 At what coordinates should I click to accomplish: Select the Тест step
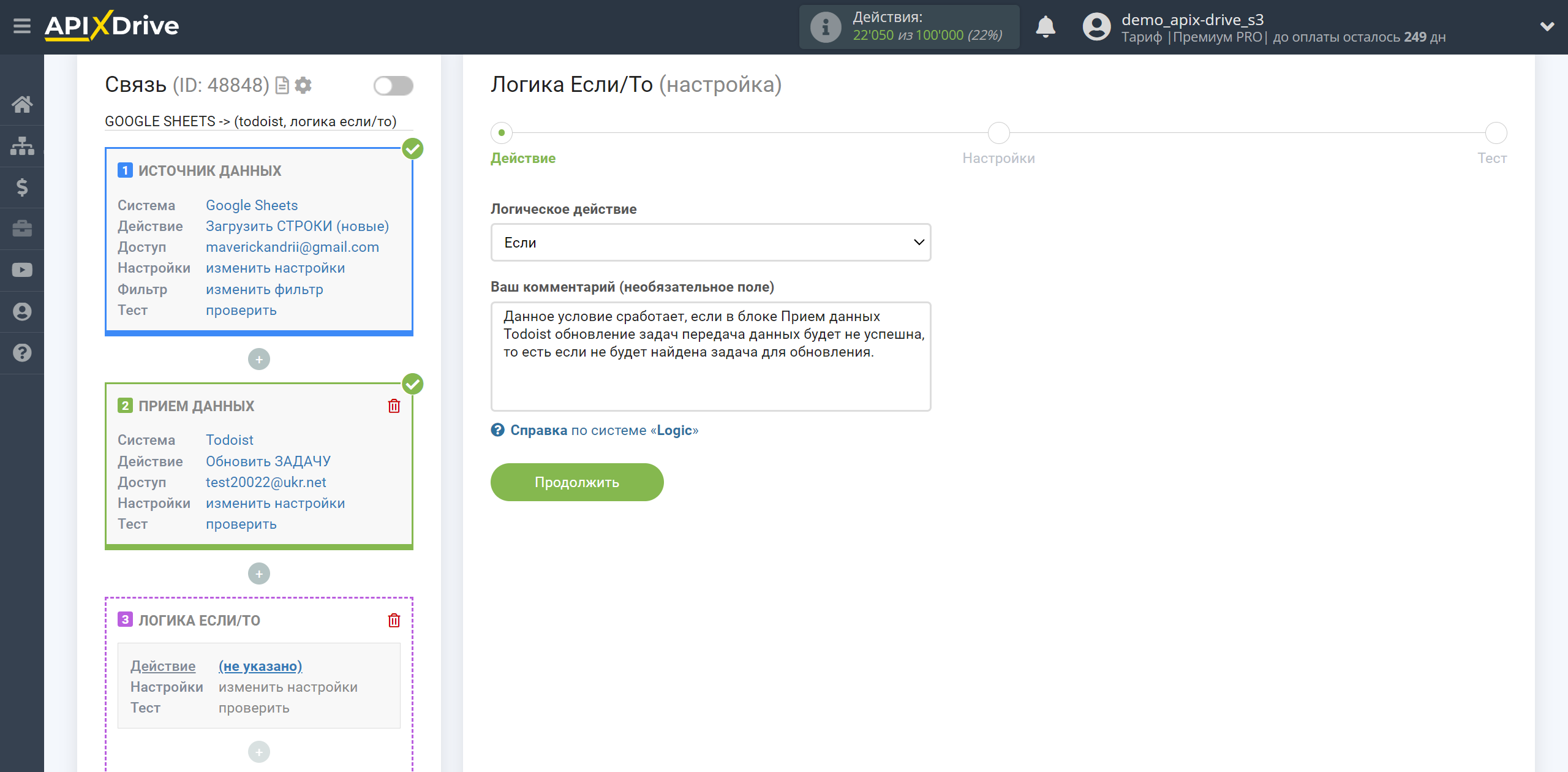(x=1496, y=133)
